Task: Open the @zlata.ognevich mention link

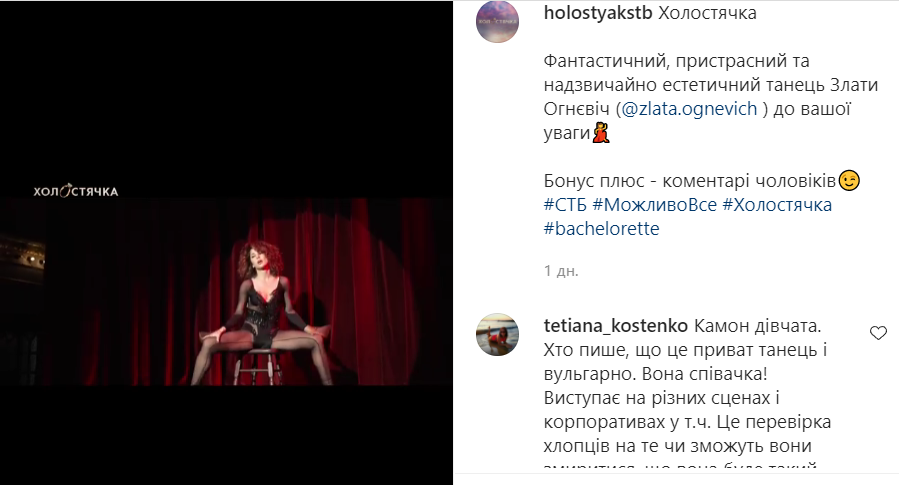Action: click(x=689, y=108)
